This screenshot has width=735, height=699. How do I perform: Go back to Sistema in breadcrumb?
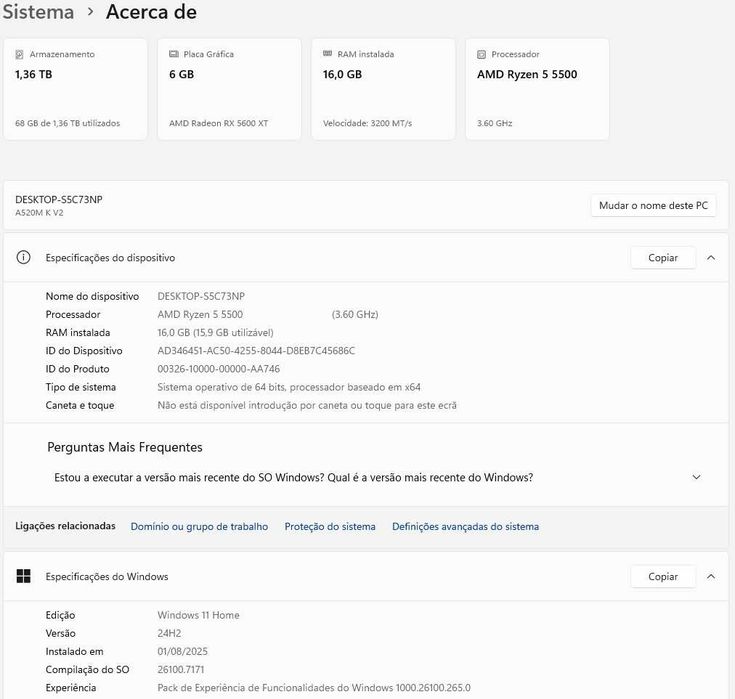click(x=38, y=12)
